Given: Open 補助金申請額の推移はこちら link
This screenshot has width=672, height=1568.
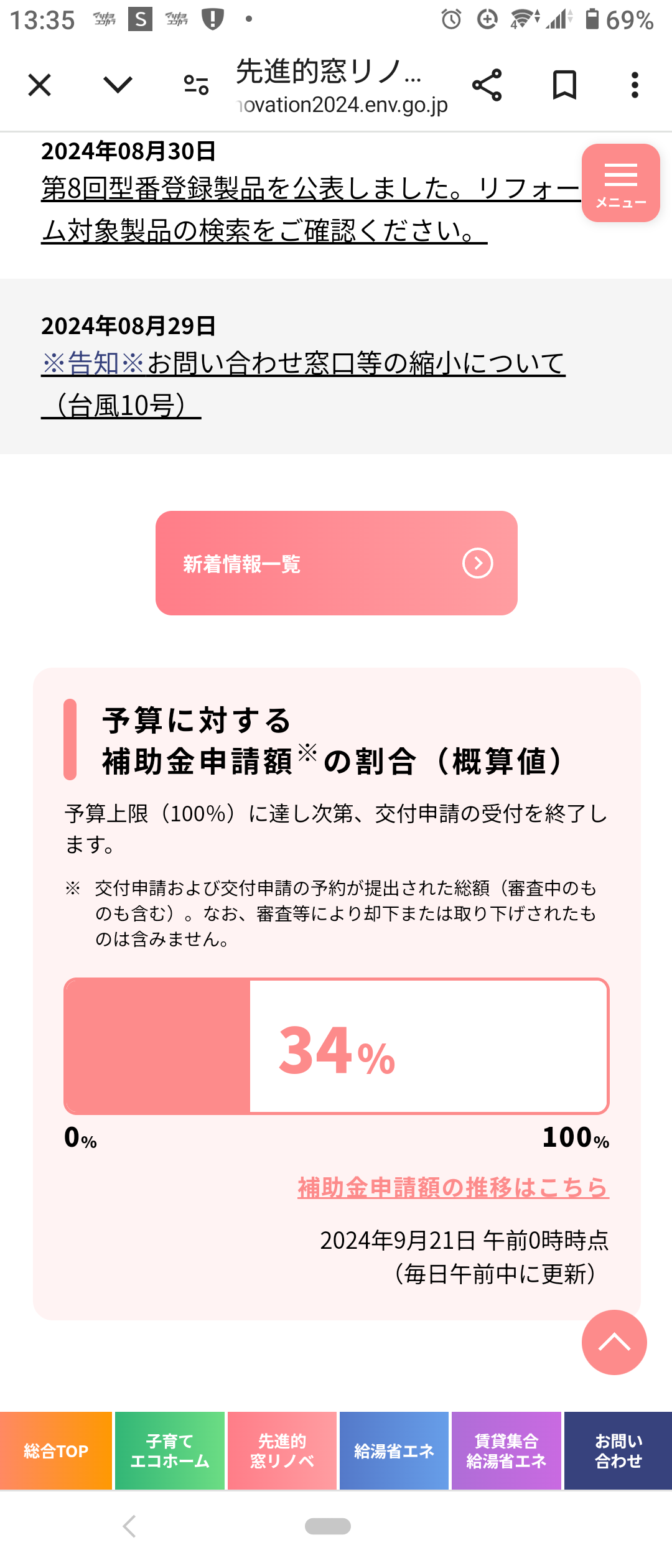Looking at the screenshot, I should pos(453,1187).
